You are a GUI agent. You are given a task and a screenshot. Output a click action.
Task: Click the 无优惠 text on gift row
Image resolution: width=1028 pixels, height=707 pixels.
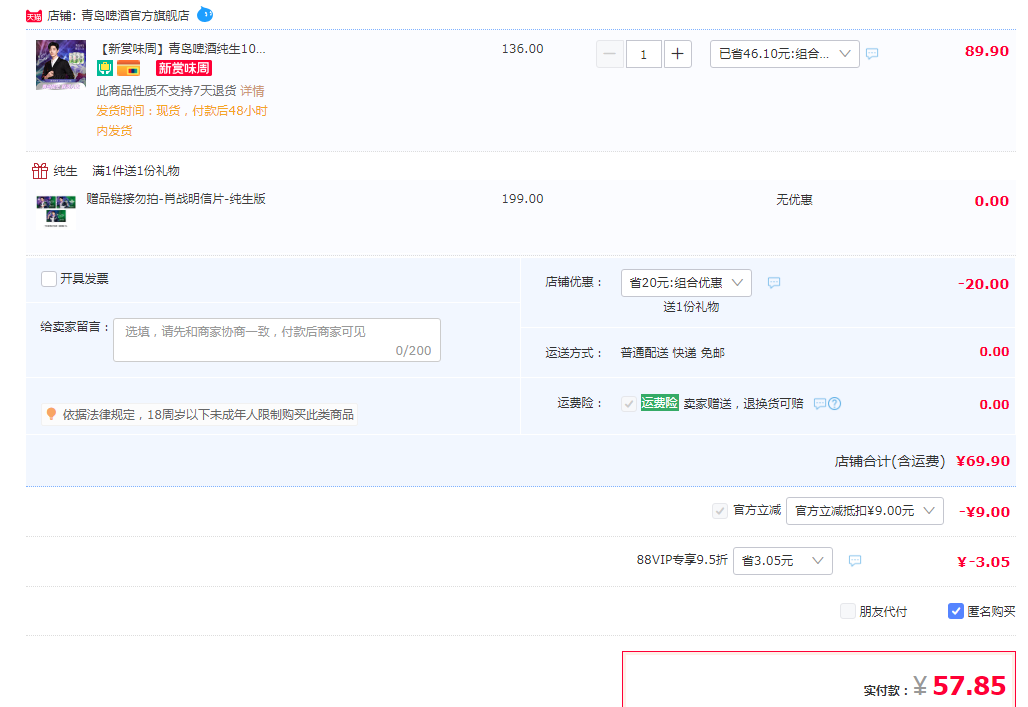794,200
